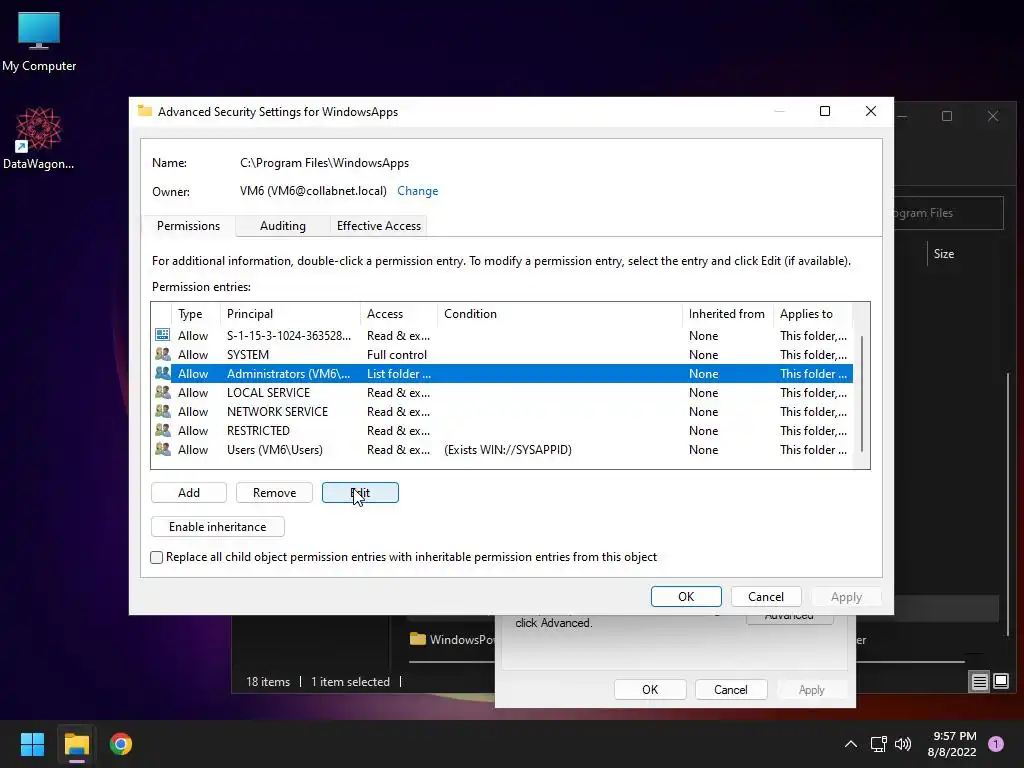
Task: Sort entries by Inherited from column header
Action: point(728,313)
